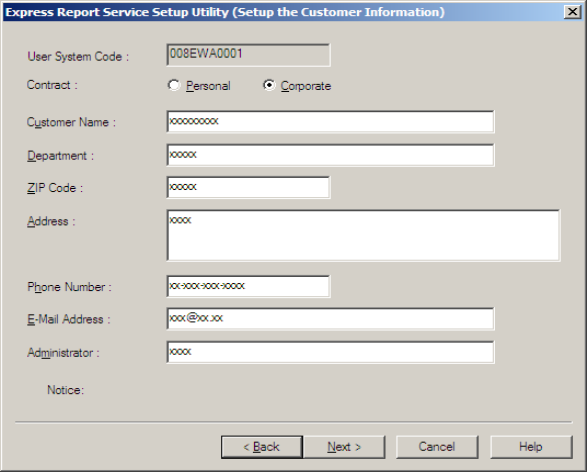Focus the E-Mail Address field
Image resolution: width=587 pixels, height=472 pixels.
pos(330,319)
